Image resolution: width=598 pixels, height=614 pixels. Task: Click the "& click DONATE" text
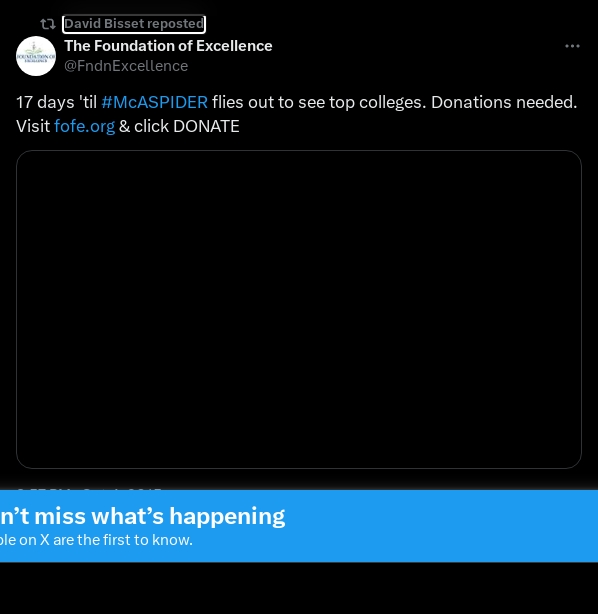pyautogui.click(x=179, y=126)
